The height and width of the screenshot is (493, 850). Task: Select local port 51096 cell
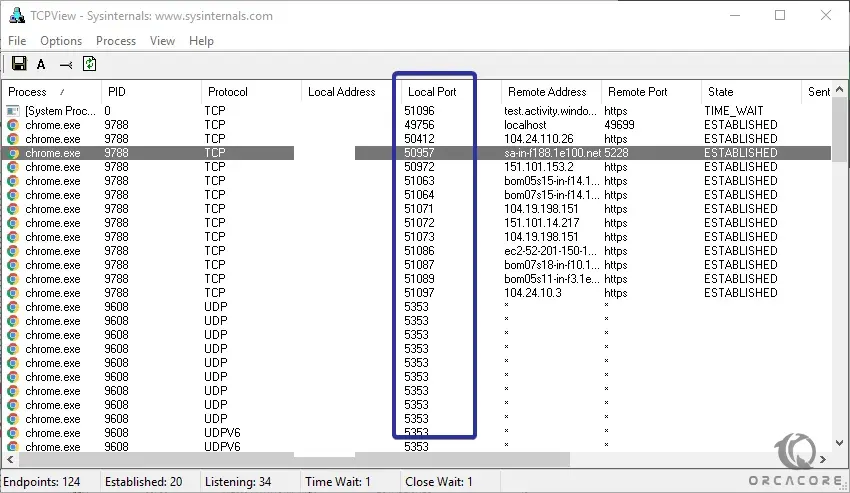(419, 111)
